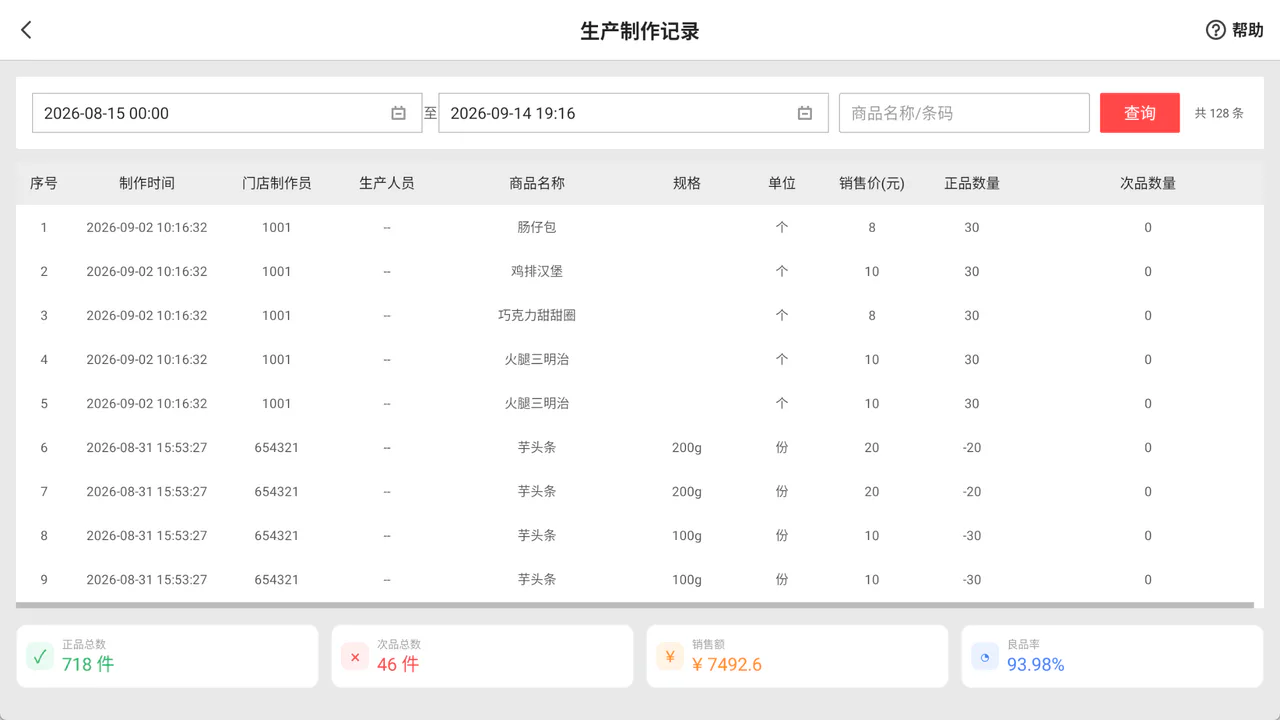Click 100g spec in row 8
Image resolution: width=1280 pixels, height=720 pixels.
(x=687, y=535)
